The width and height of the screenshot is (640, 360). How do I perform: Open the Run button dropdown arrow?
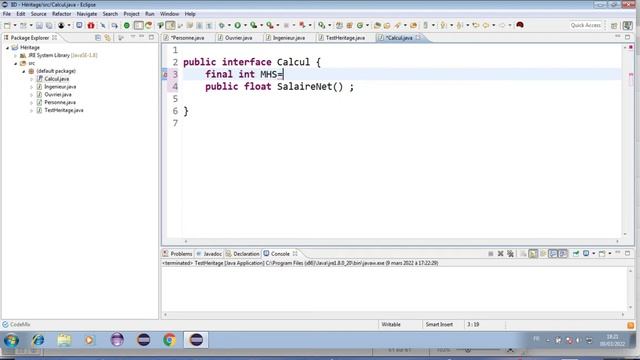point(245,25)
